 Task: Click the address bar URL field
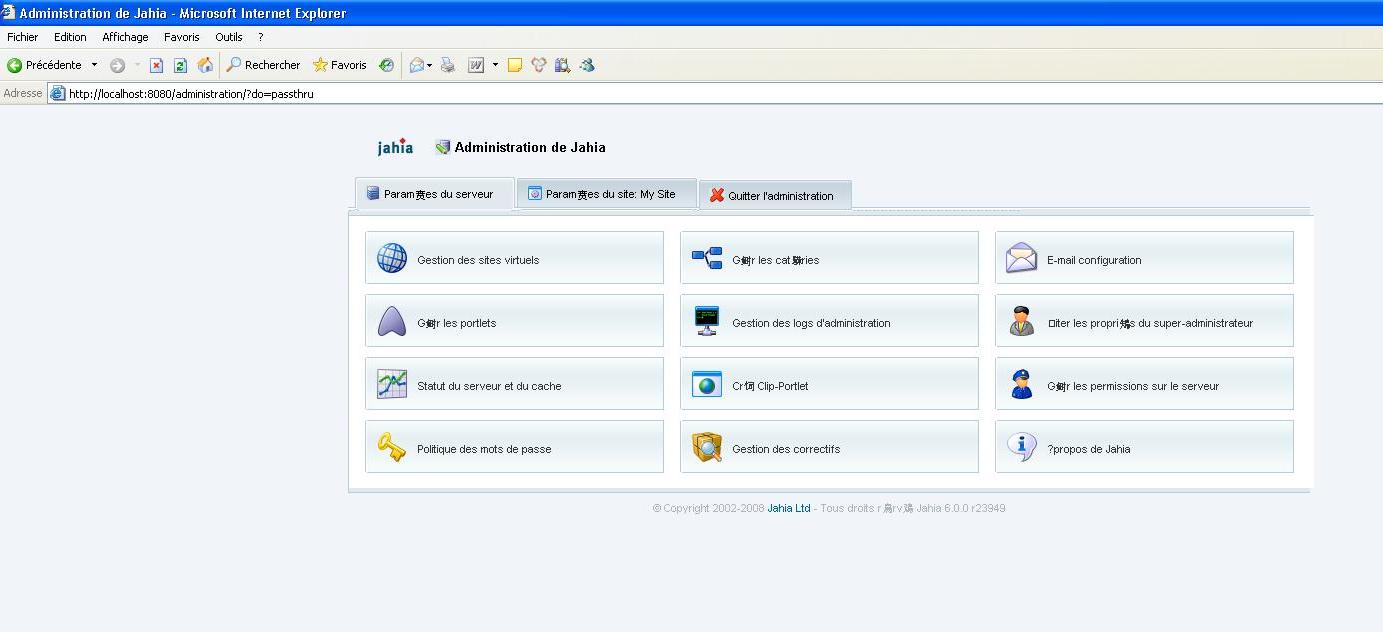tap(715, 94)
